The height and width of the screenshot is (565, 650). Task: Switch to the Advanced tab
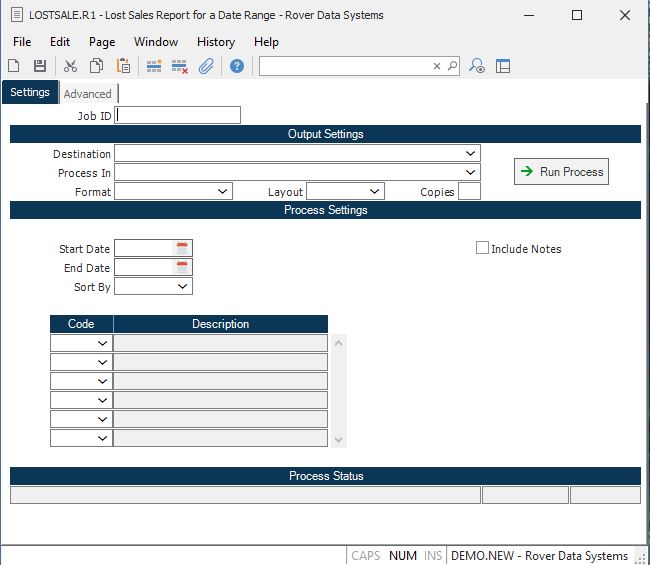click(x=88, y=94)
